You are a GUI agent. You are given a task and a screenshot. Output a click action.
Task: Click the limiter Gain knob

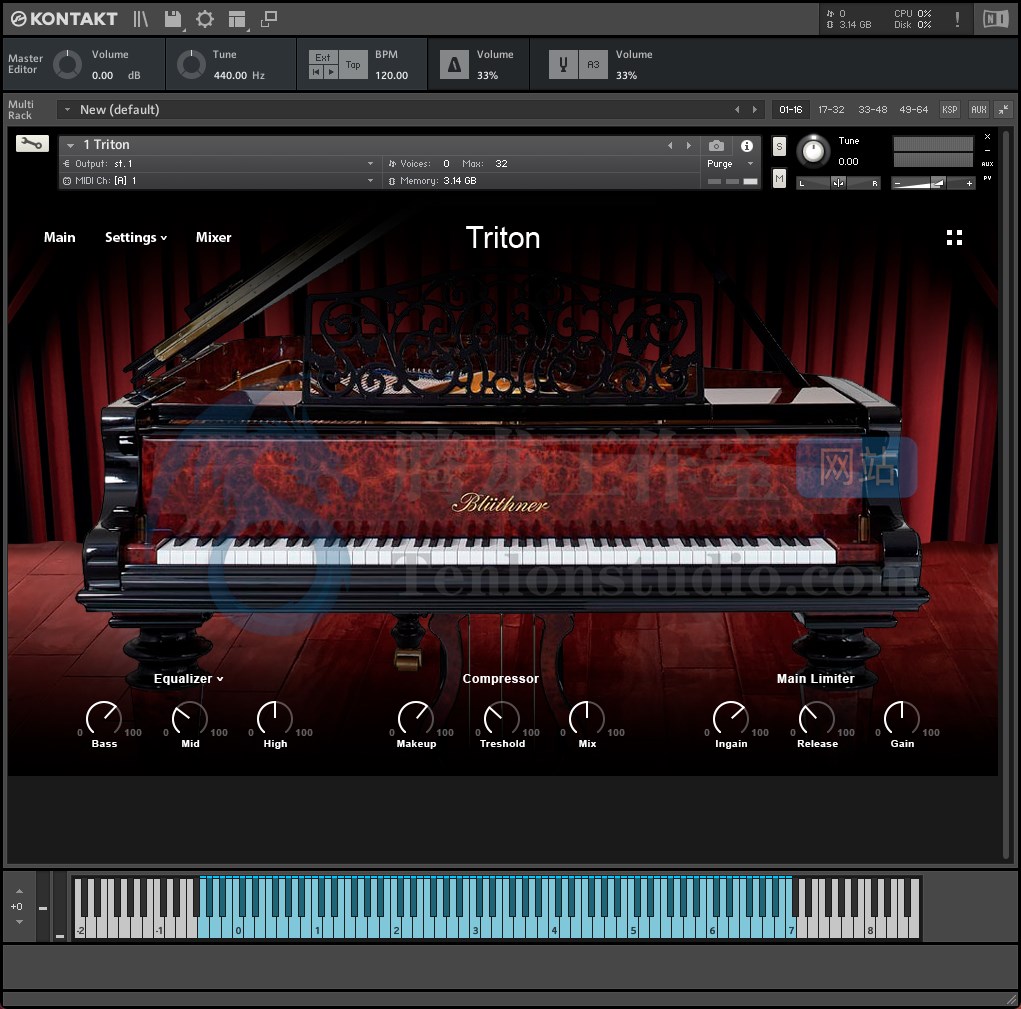coord(902,719)
